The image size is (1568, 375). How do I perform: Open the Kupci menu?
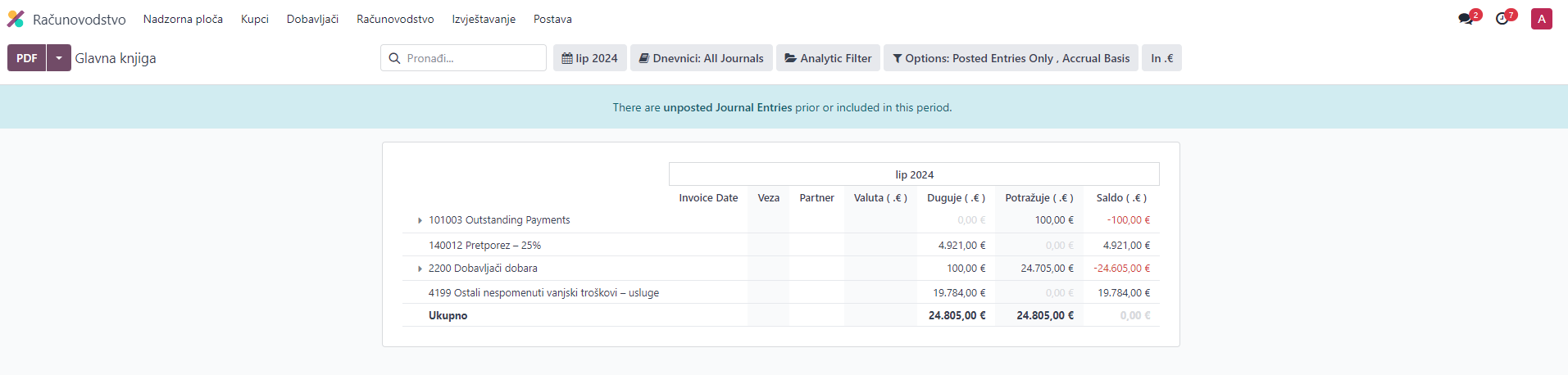254,19
